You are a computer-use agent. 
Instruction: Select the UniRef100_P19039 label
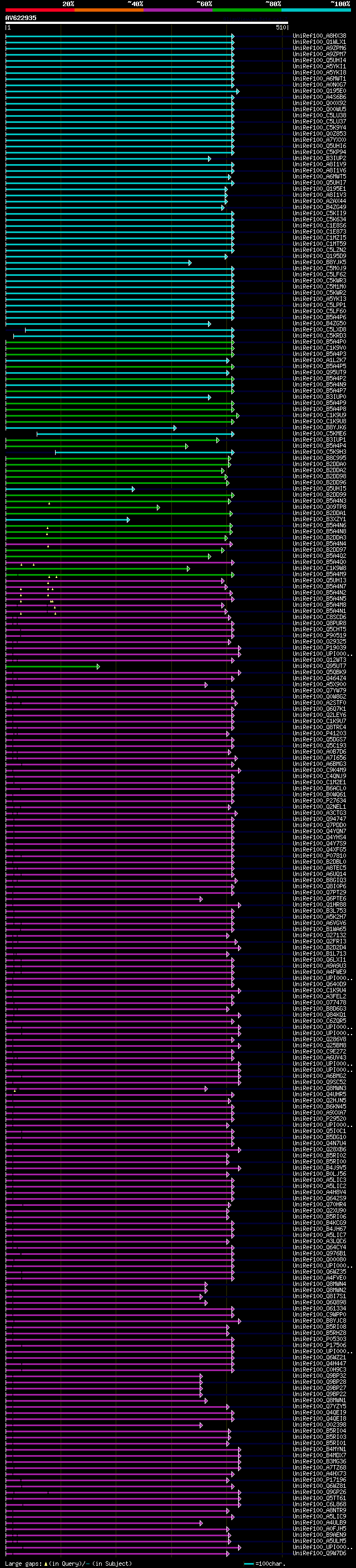pos(319,648)
